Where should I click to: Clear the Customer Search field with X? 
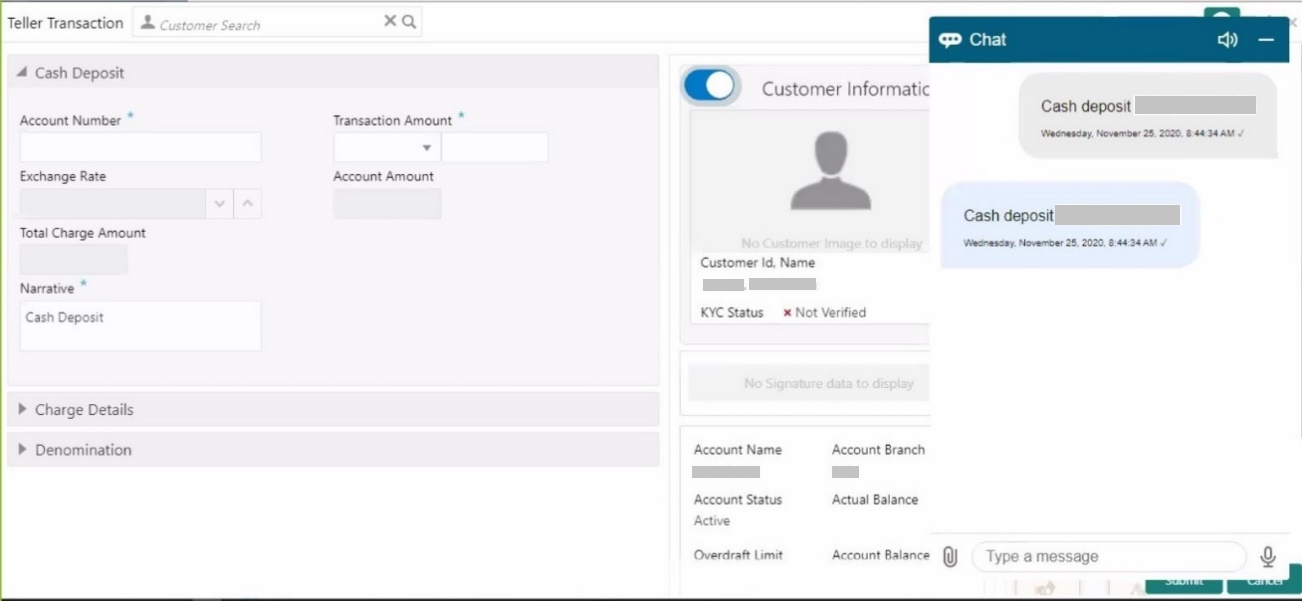390,21
